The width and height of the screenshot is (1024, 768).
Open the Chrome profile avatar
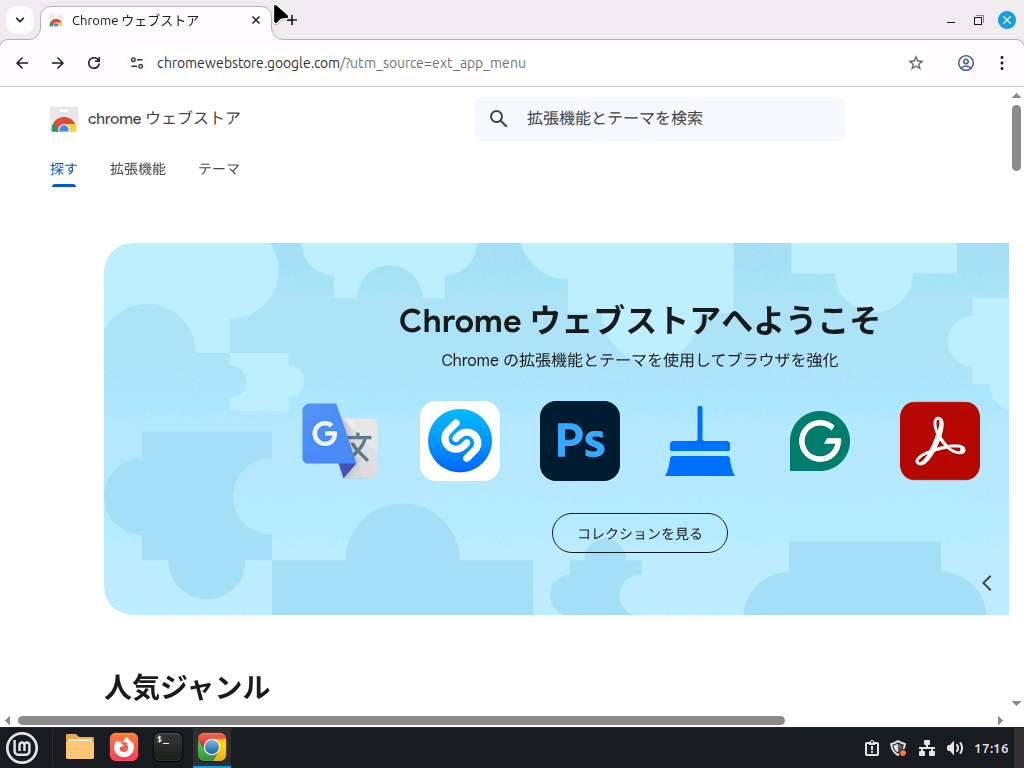tap(966, 62)
